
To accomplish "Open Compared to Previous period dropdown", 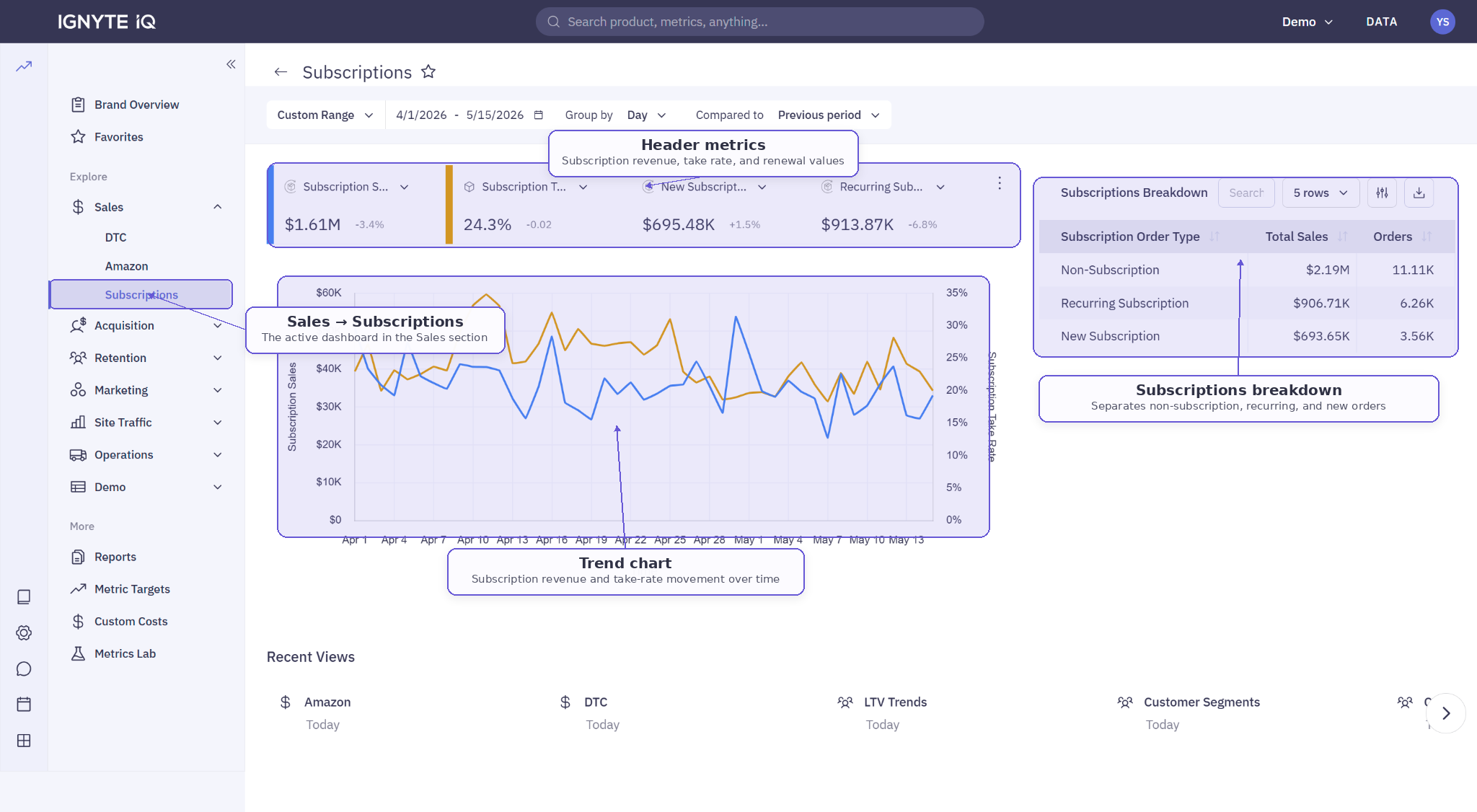I will coord(829,115).
